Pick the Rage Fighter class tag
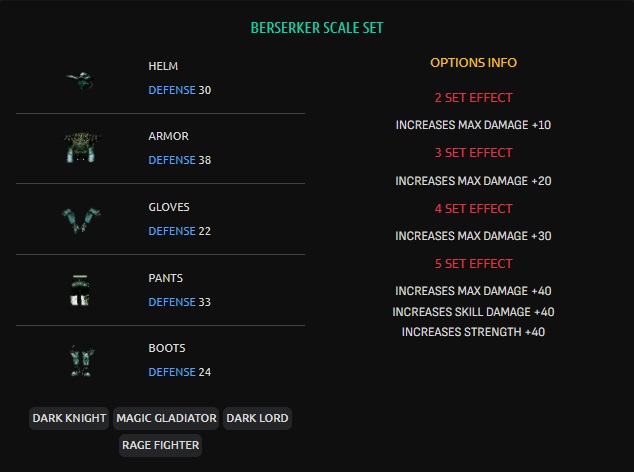The width and height of the screenshot is (634, 472). tap(160, 445)
